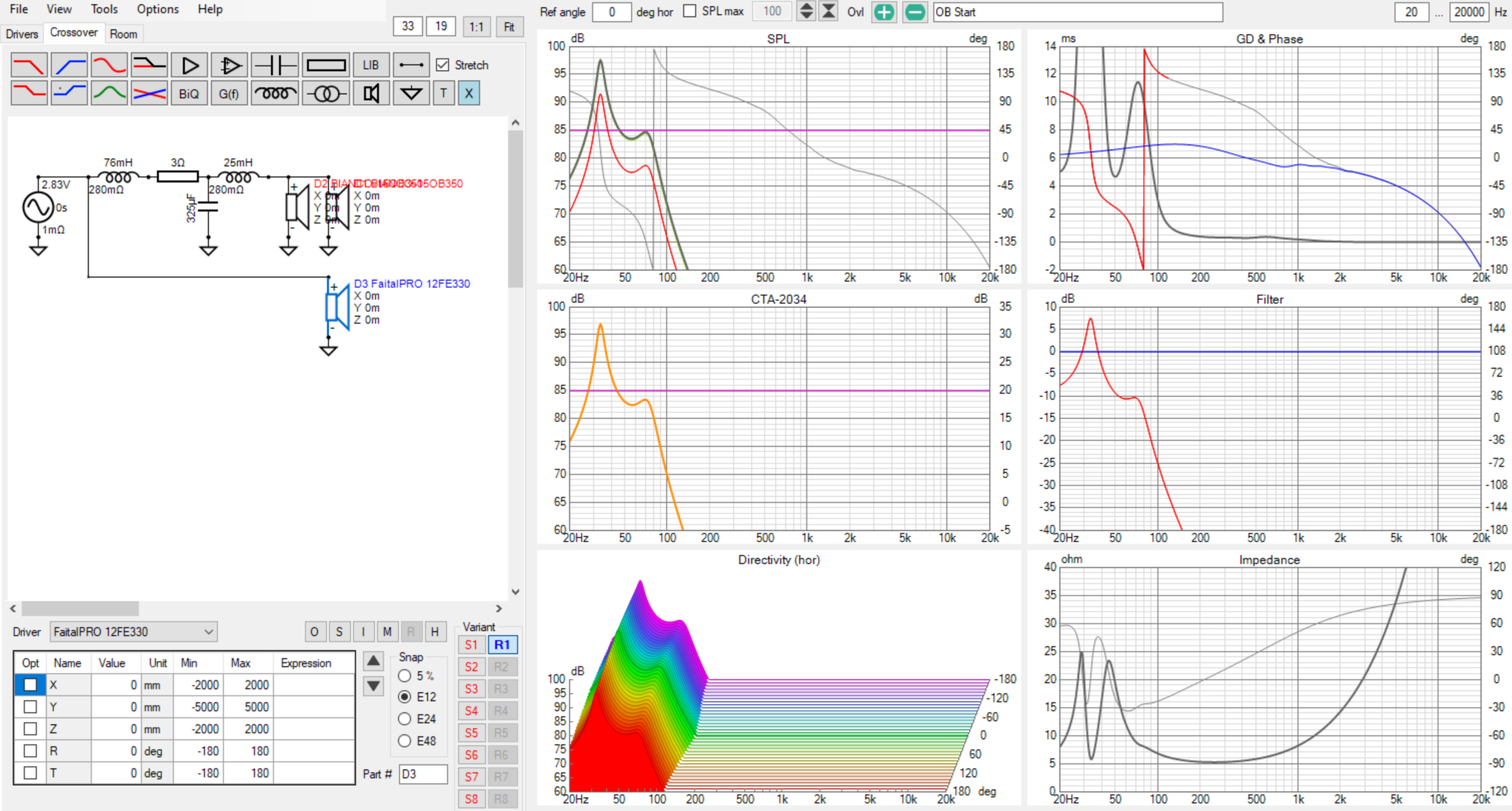The width and height of the screenshot is (1512, 811).
Task: Click the H button beside Driver
Action: [x=435, y=632]
